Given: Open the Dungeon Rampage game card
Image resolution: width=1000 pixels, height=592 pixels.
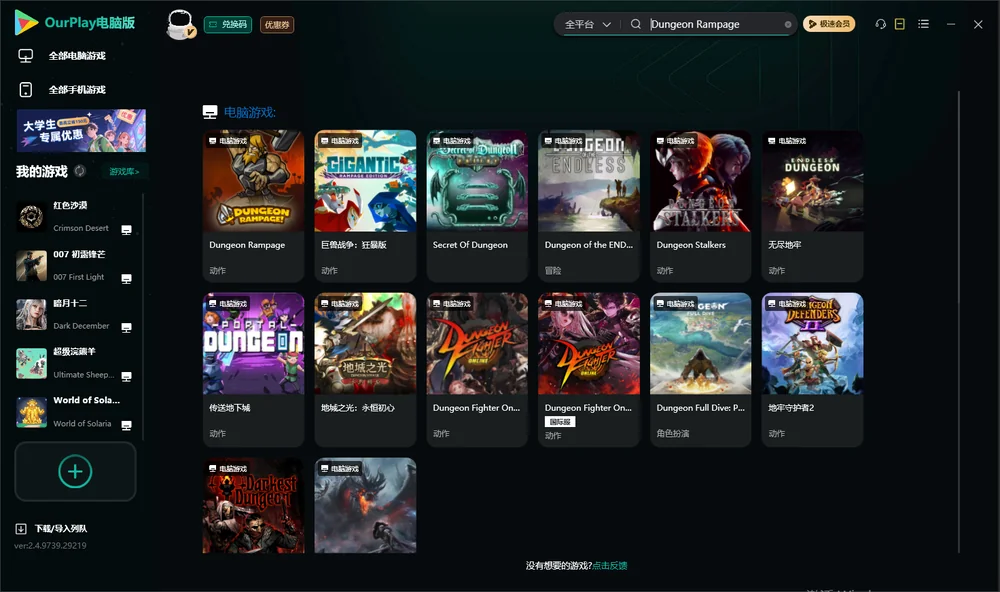Looking at the screenshot, I should [x=253, y=206].
